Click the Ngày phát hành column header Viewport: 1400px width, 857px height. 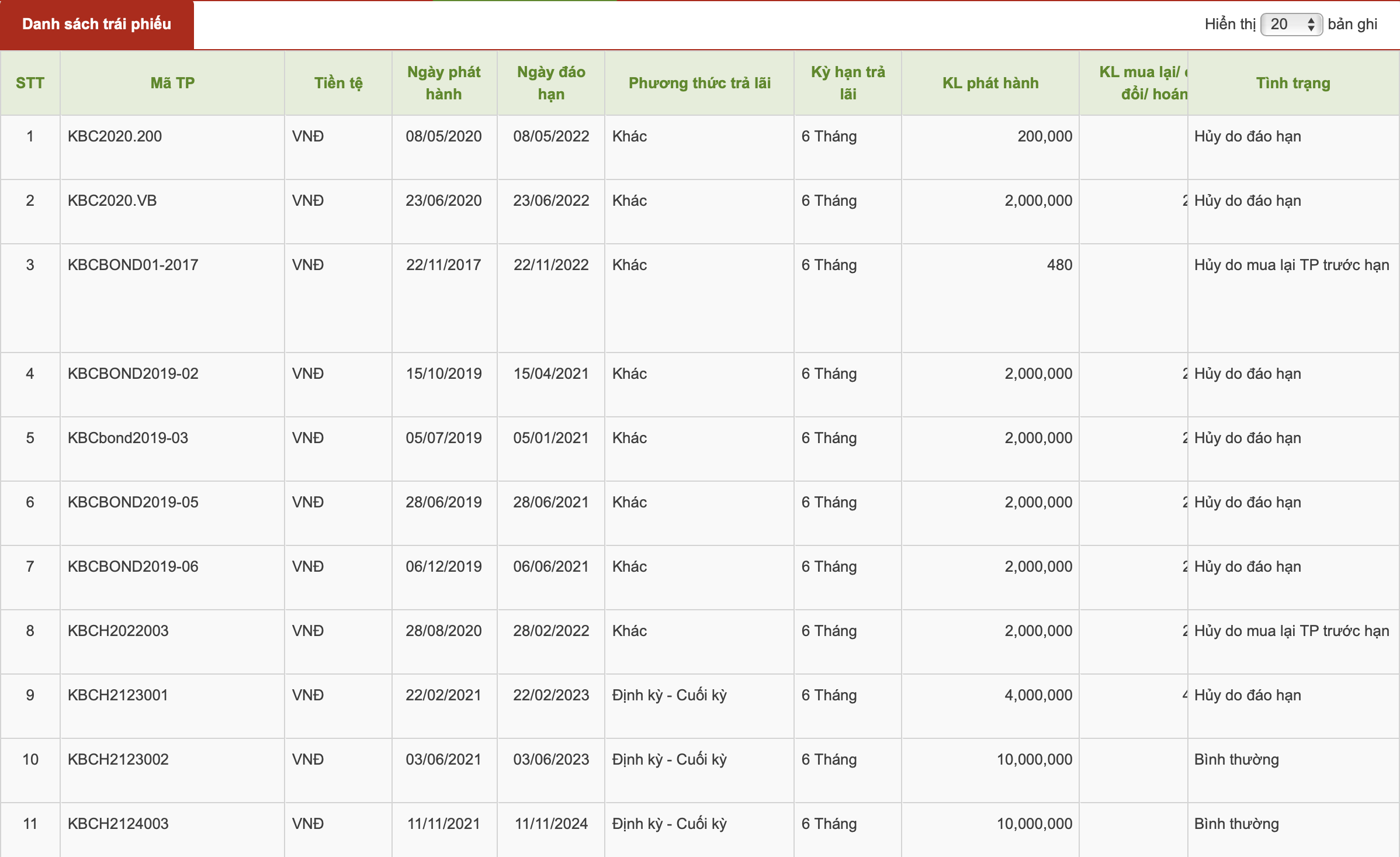coord(444,83)
